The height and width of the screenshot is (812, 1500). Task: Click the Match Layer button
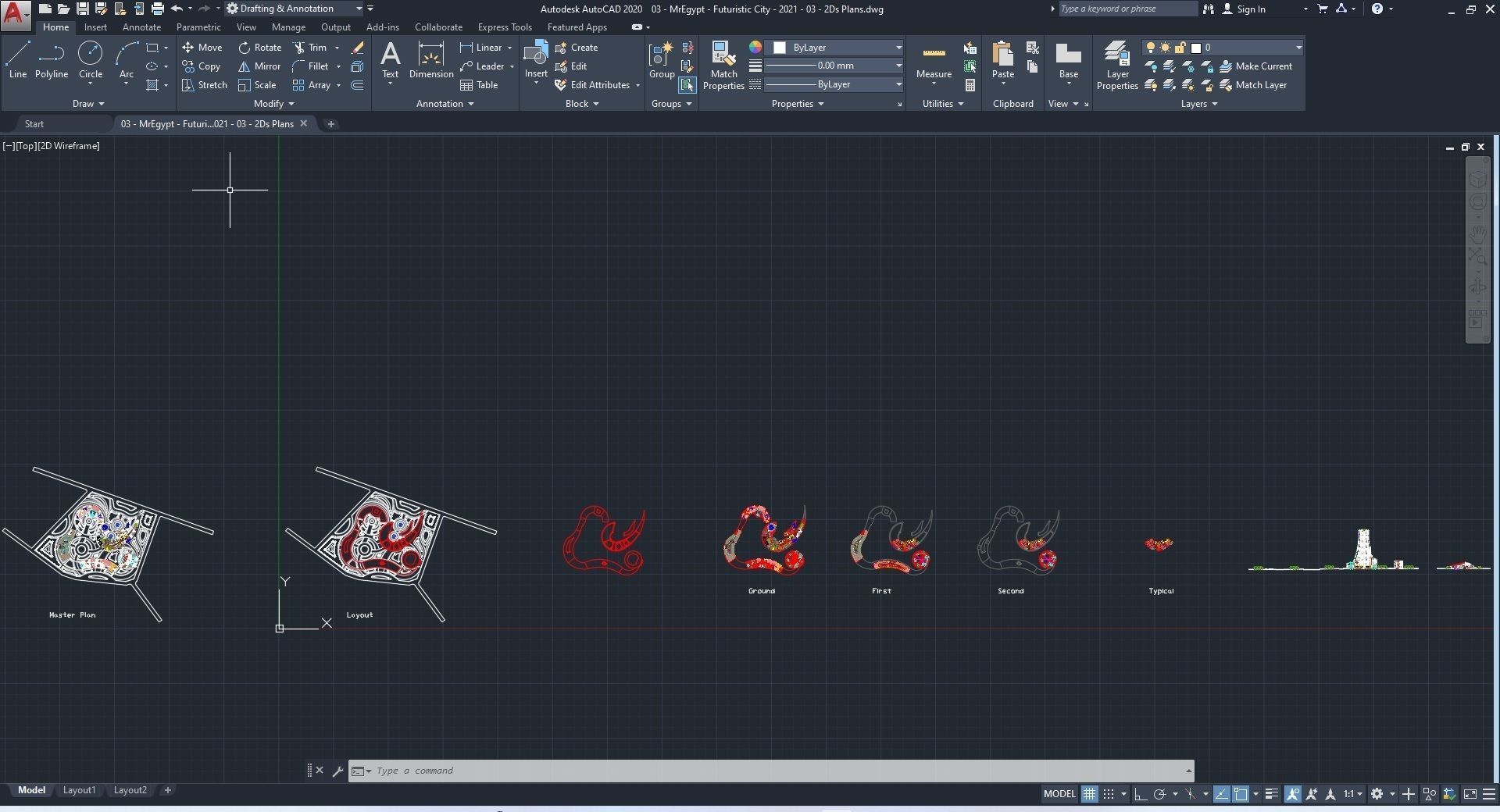click(1253, 85)
